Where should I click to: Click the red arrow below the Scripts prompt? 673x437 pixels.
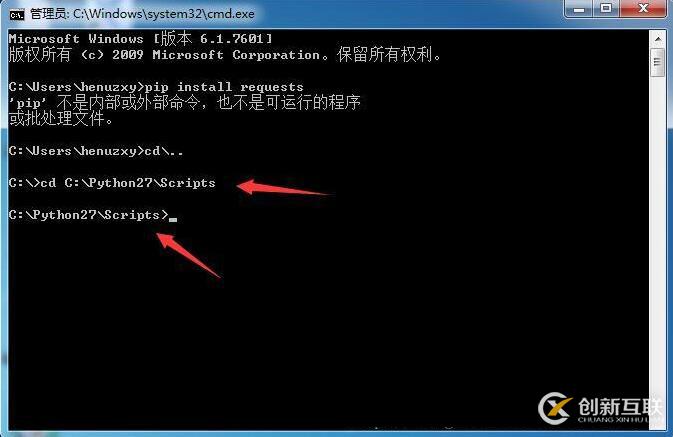[x=188, y=255]
